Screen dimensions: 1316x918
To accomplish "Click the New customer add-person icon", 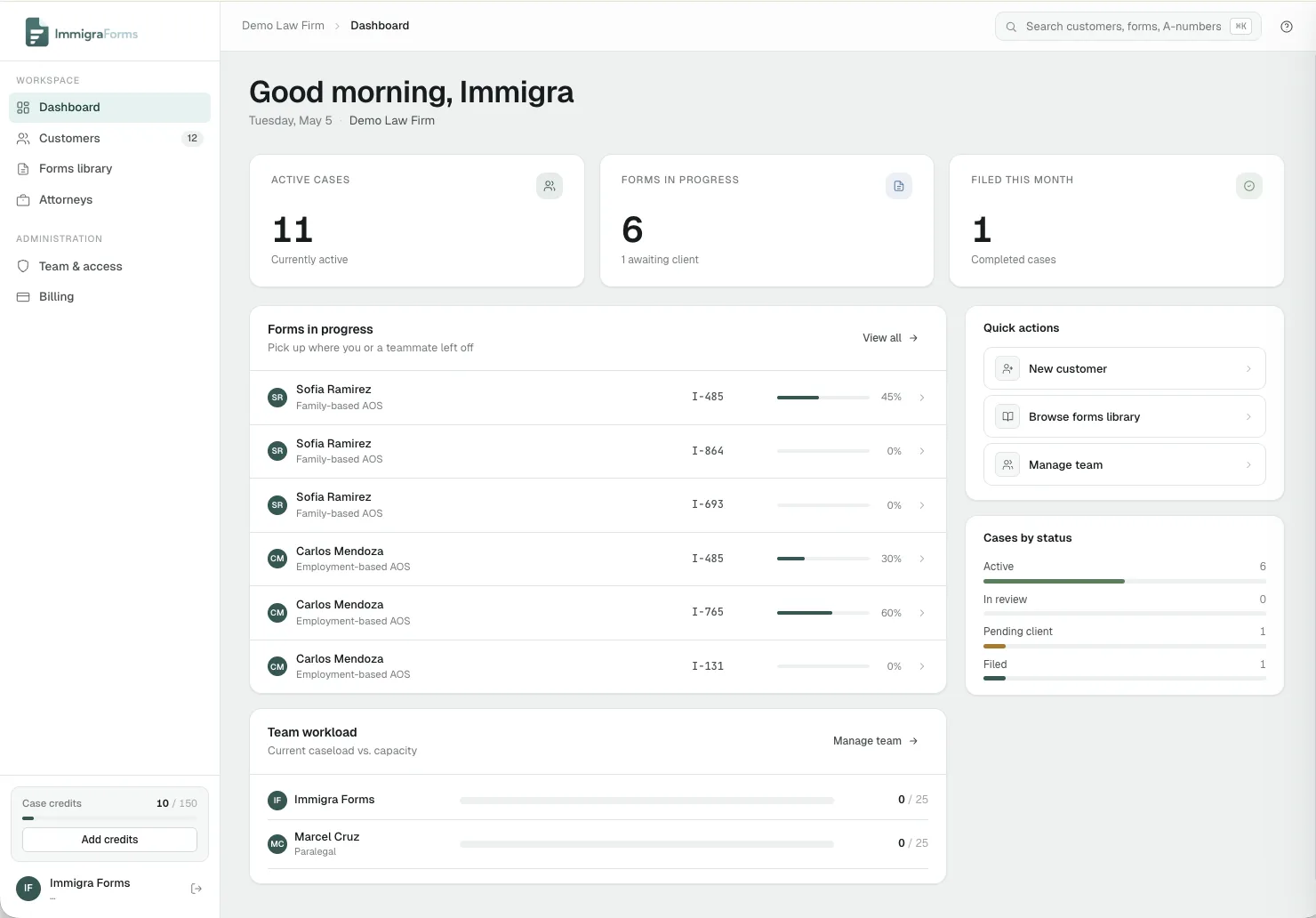I will [x=1007, y=368].
